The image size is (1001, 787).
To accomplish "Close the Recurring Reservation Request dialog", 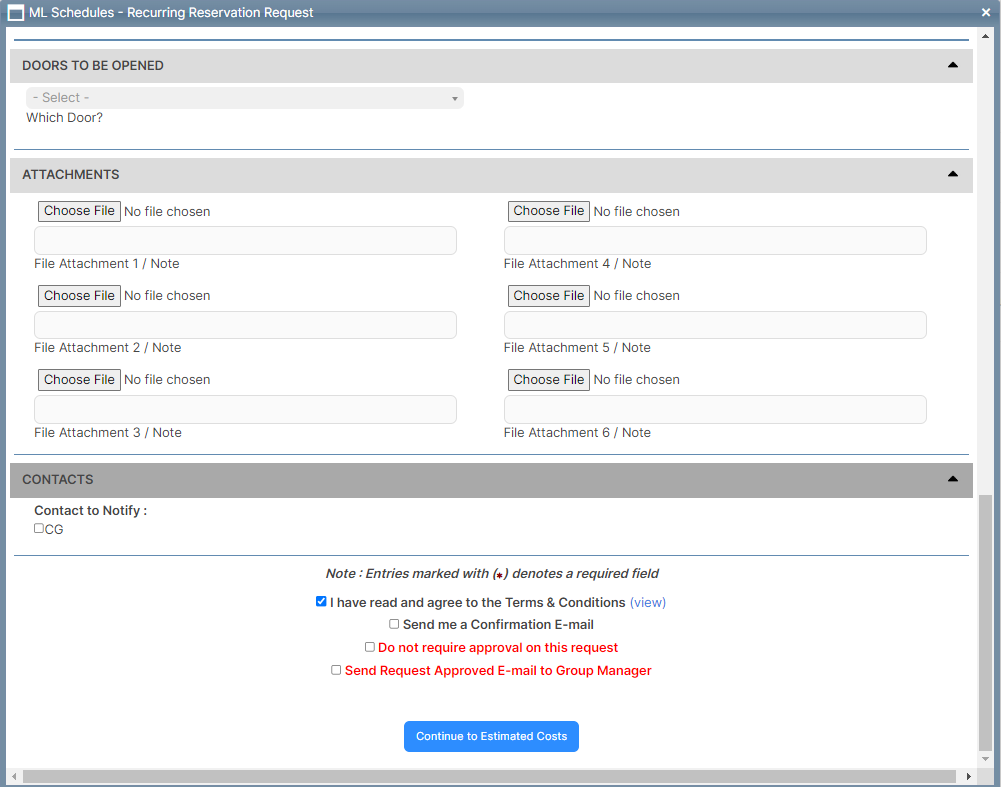I will click(986, 13).
